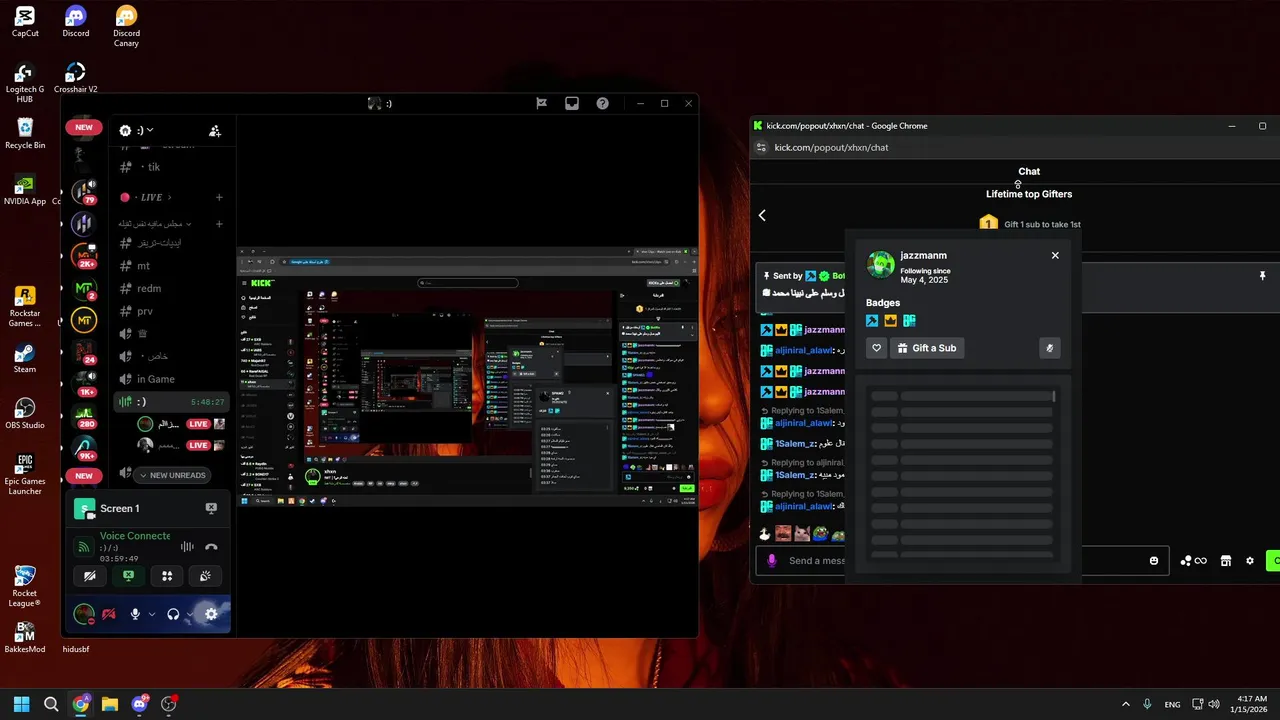Open Discord help question-mark icon

(x=602, y=103)
